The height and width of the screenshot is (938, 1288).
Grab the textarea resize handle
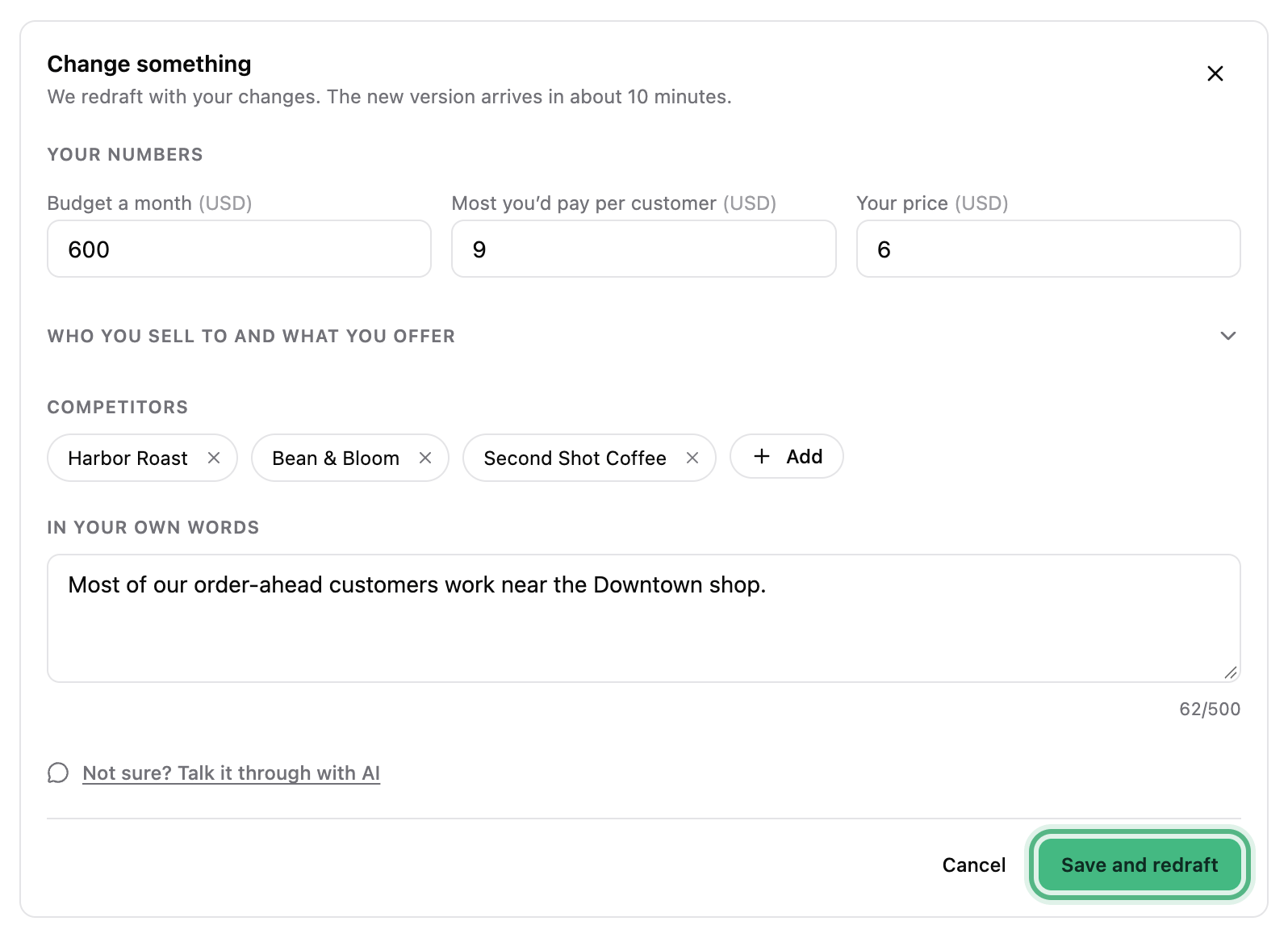point(1230,672)
